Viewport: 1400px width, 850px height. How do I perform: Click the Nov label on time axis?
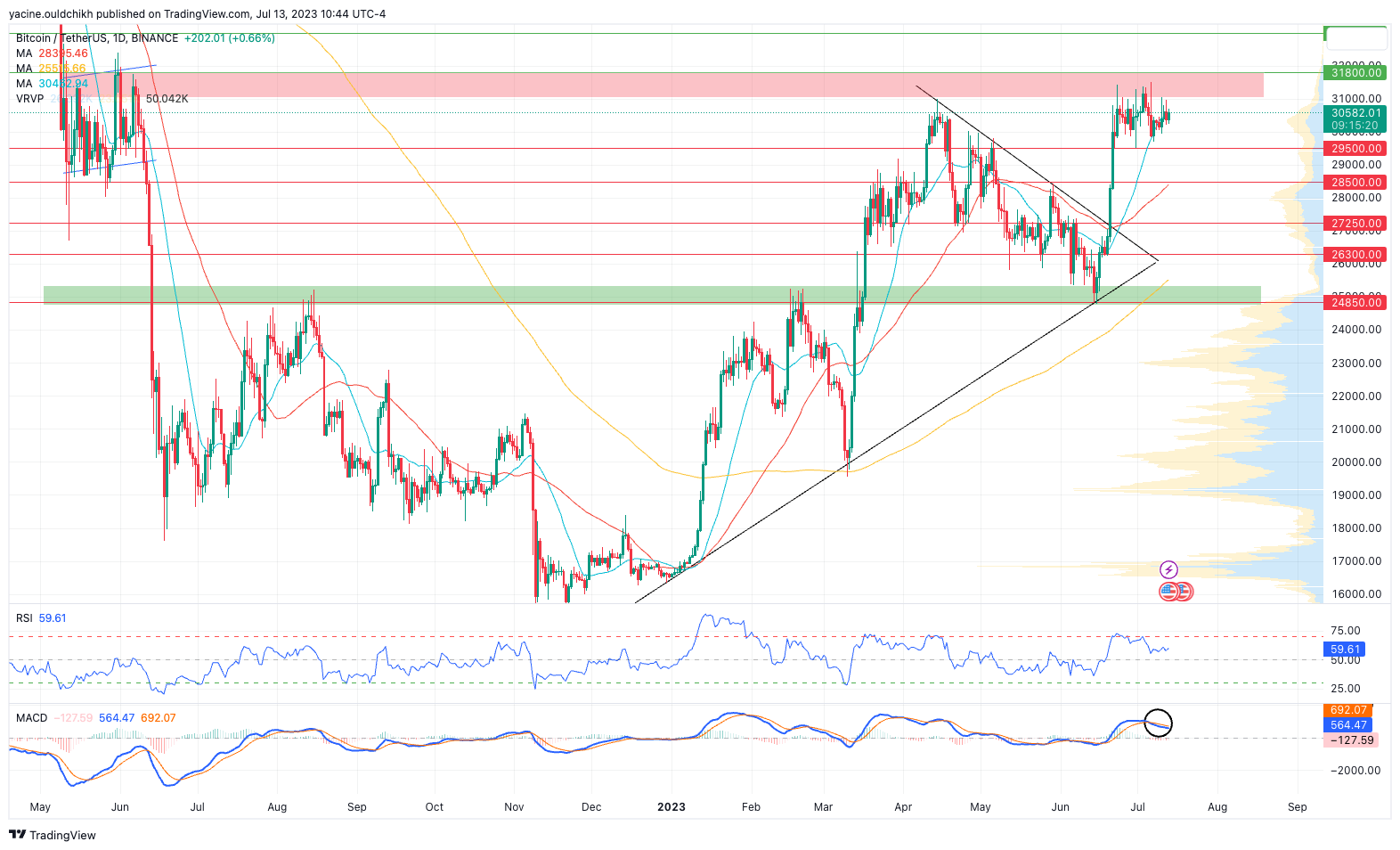pyautogui.click(x=514, y=807)
